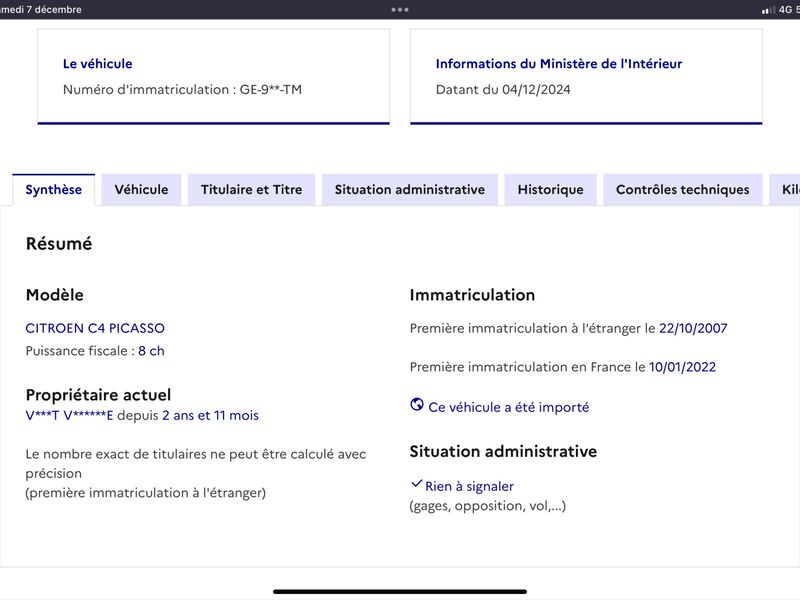Click registration number GE-9**-TM
This screenshot has width=800, height=600.
click(271, 90)
